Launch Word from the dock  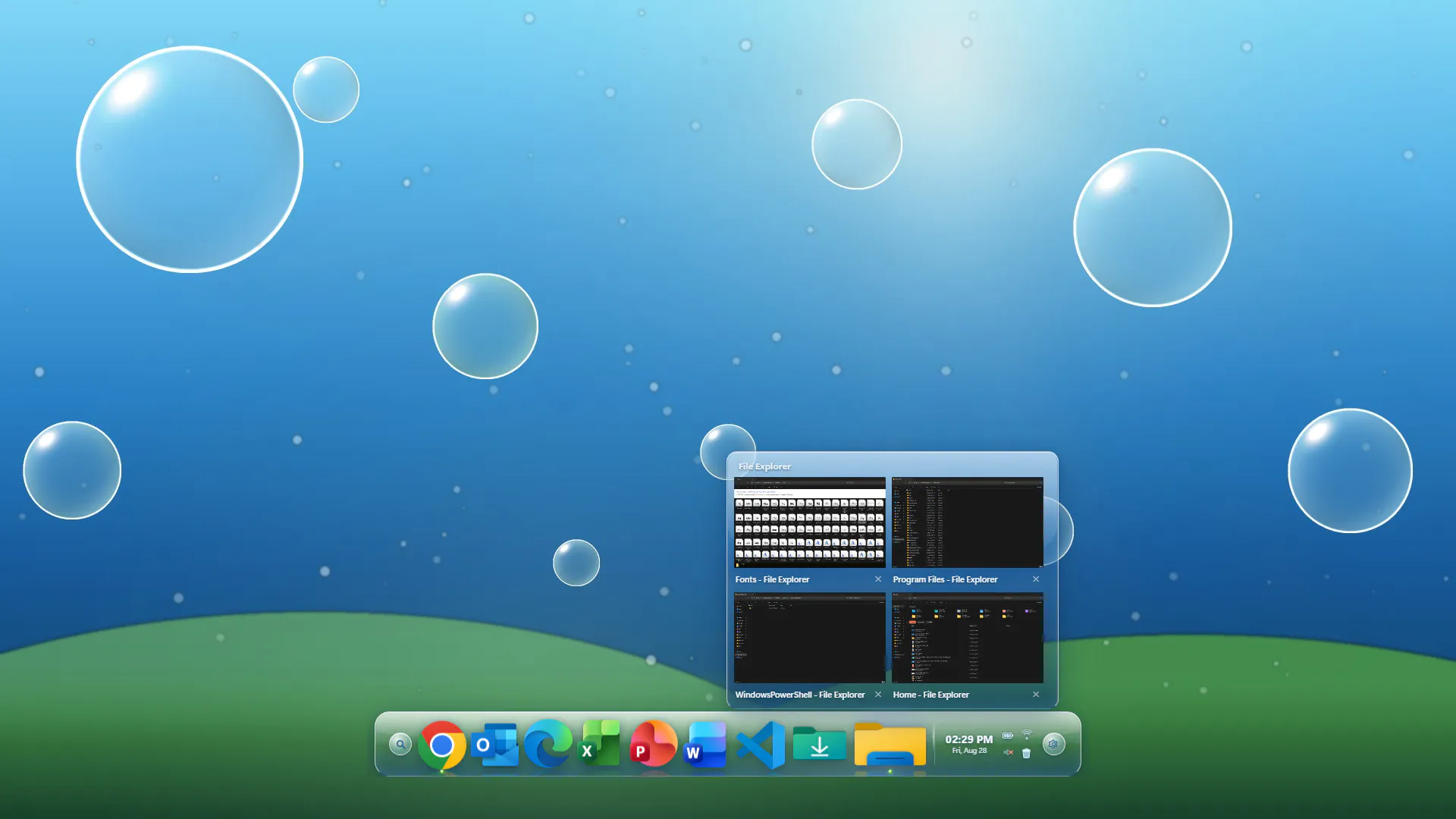(705, 744)
